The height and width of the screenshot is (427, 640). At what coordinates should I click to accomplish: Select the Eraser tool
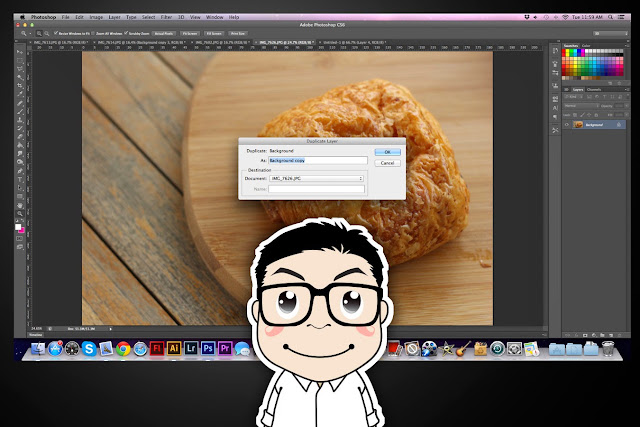pos(20,137)
